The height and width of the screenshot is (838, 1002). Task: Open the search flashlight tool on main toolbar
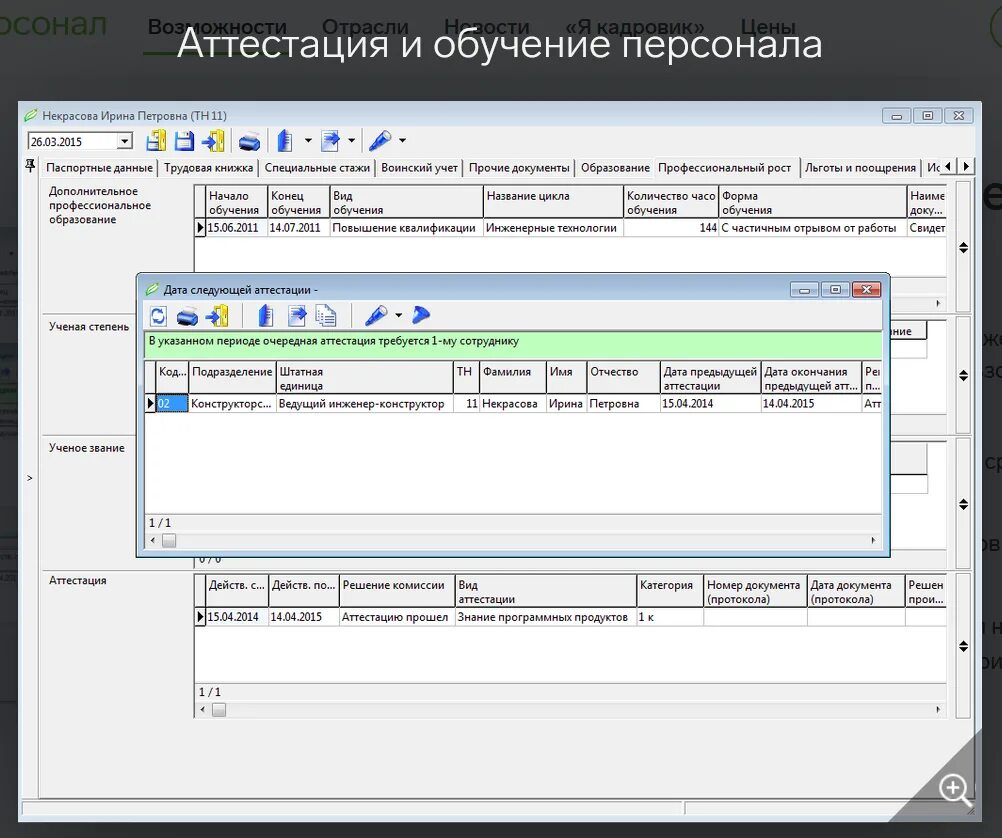pos(384,140)
